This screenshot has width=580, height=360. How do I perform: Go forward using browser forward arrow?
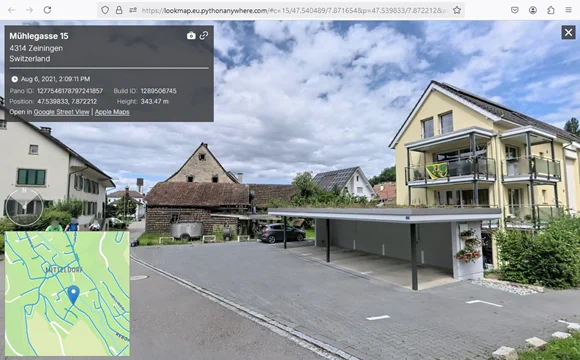(29, 10)
